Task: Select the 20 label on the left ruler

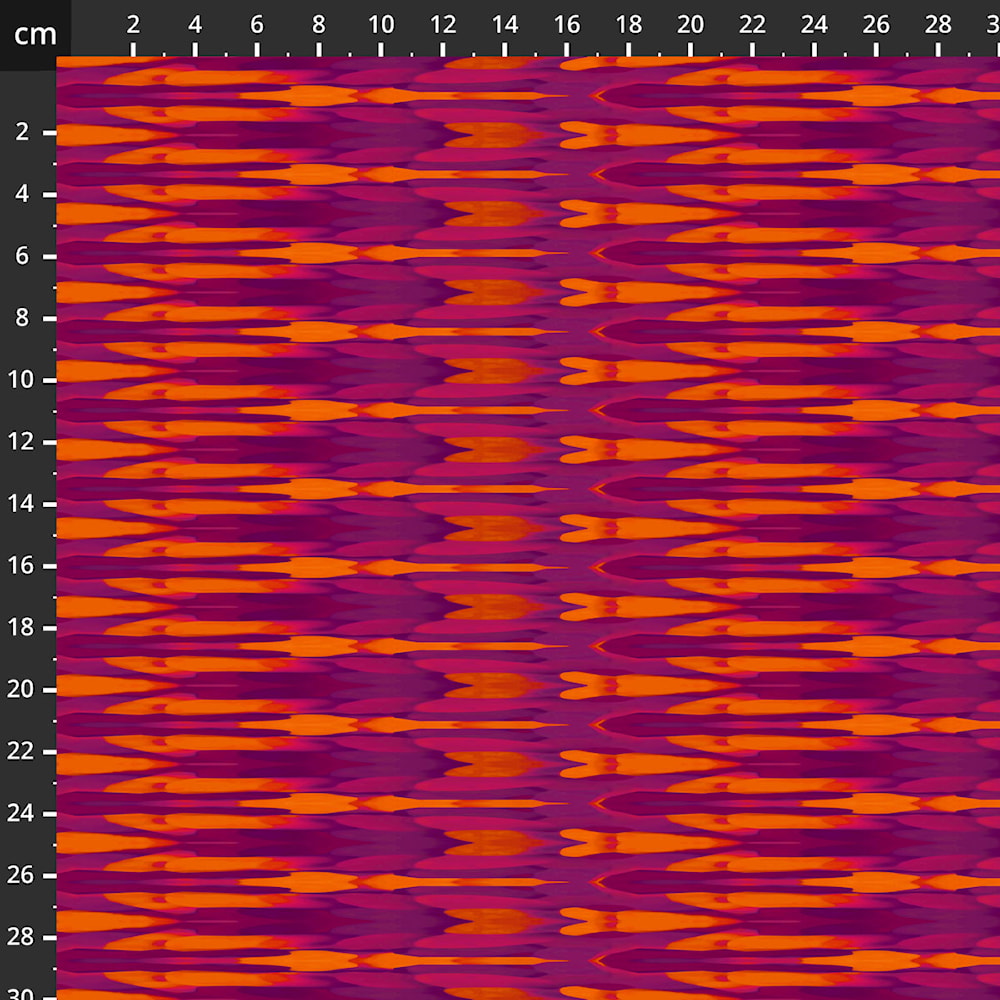Action: click(x=22, y=690)
